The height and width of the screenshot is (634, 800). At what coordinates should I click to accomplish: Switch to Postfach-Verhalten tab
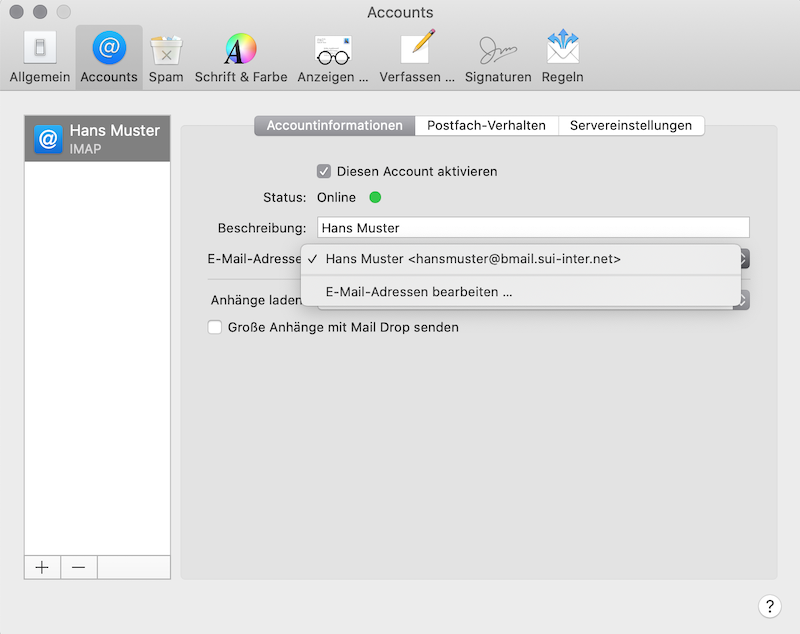pyautogui.click(x=486, y=125)
